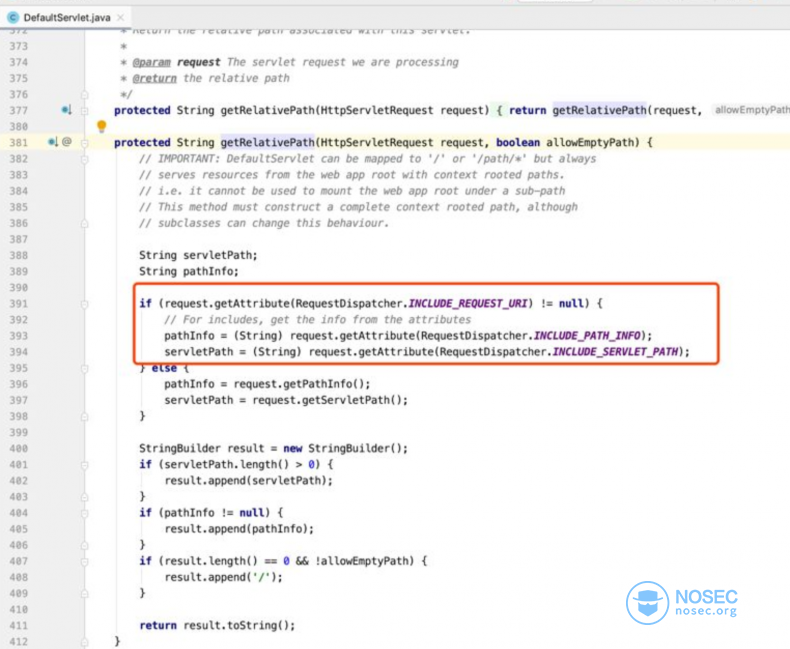The height and width of the screenshot is (649, 790).
Task: Click result.append(pathInfo) on line 405
Action: click(x=239, y=529)
